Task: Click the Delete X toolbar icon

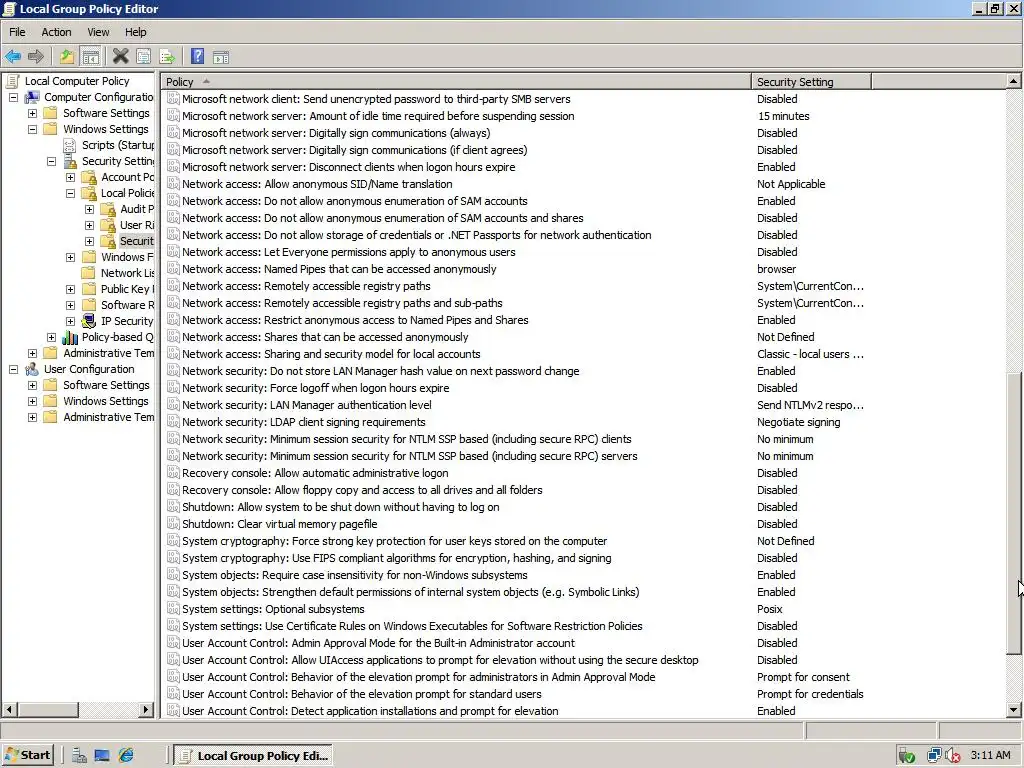Action: tap(120, 57)
